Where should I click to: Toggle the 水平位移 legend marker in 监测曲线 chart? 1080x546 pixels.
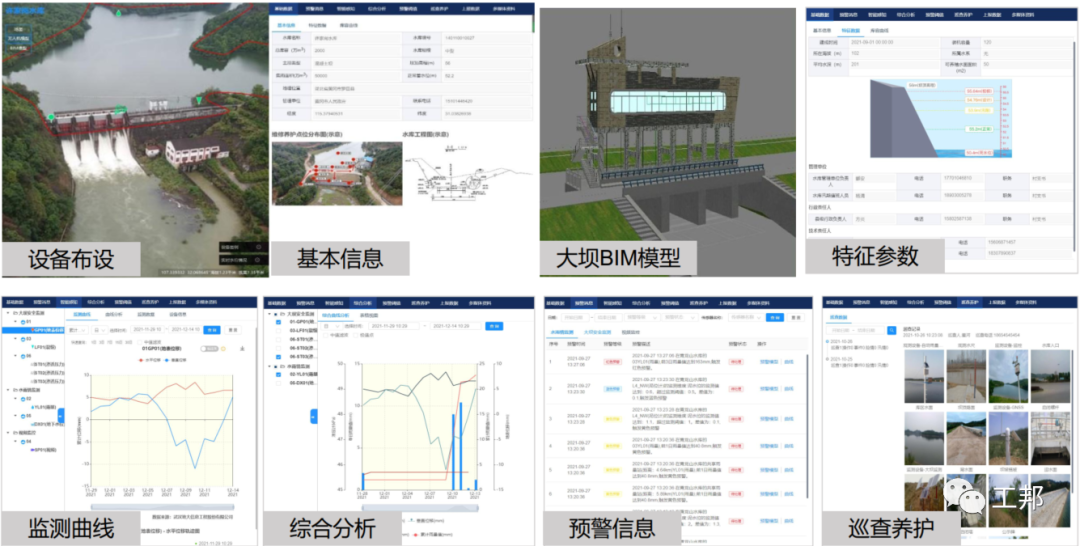(141, 360)
